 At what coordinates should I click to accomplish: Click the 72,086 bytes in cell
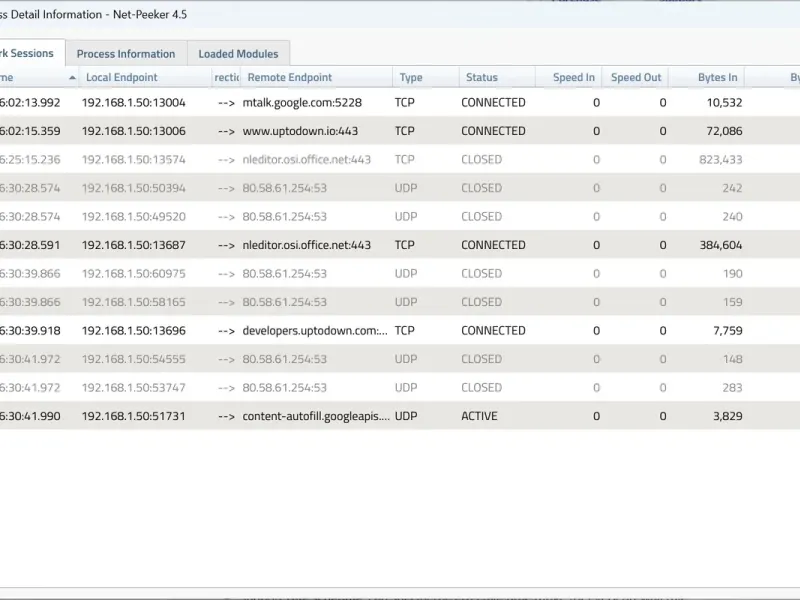pos(724,131)
